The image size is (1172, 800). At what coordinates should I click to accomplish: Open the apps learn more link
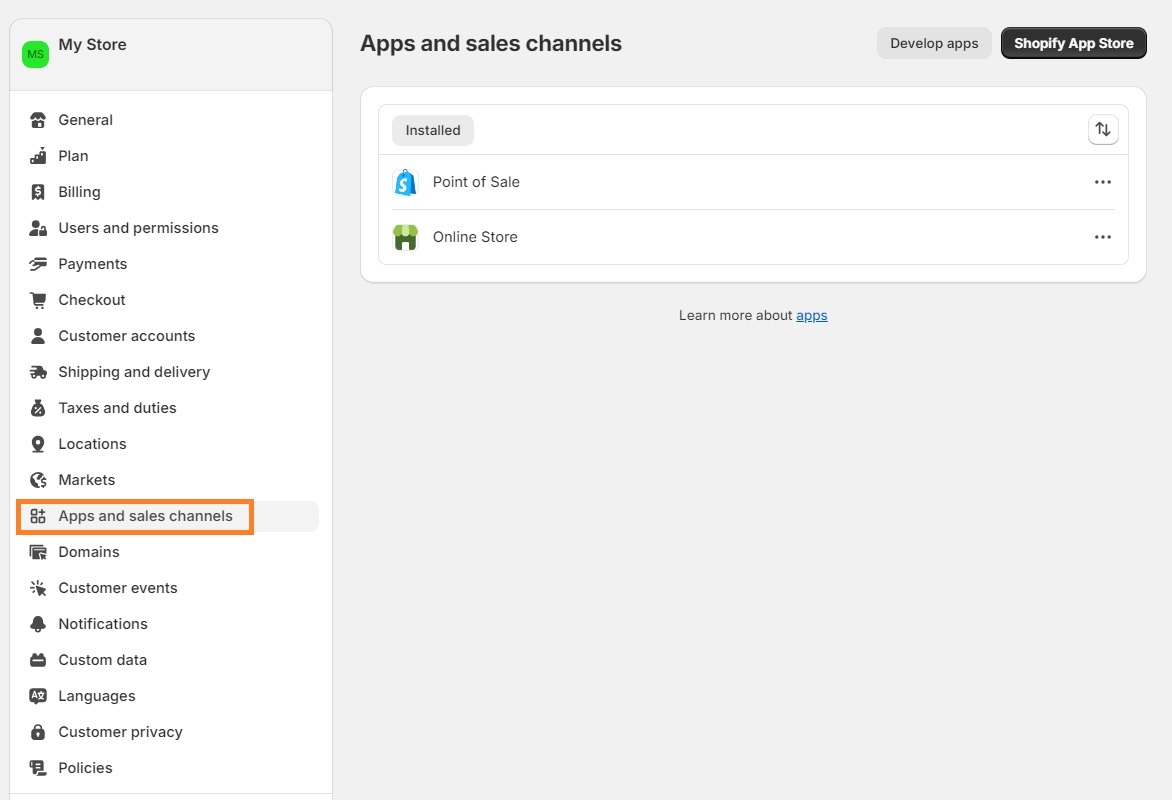pos(811,315)
